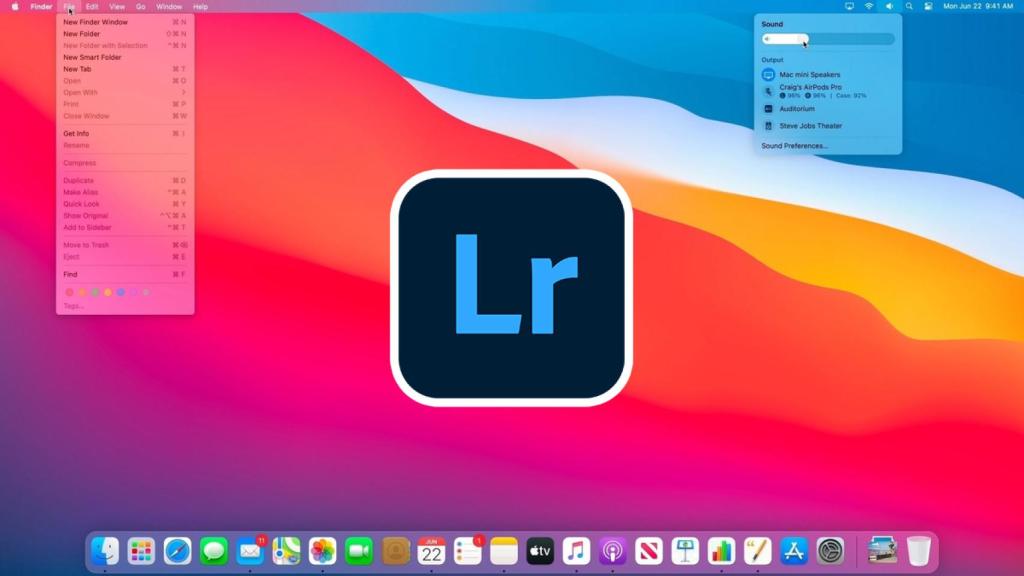This screenshot has height=576, width=1024.
Task: Launch the Music app from the Dock
Action: point(575,550)
